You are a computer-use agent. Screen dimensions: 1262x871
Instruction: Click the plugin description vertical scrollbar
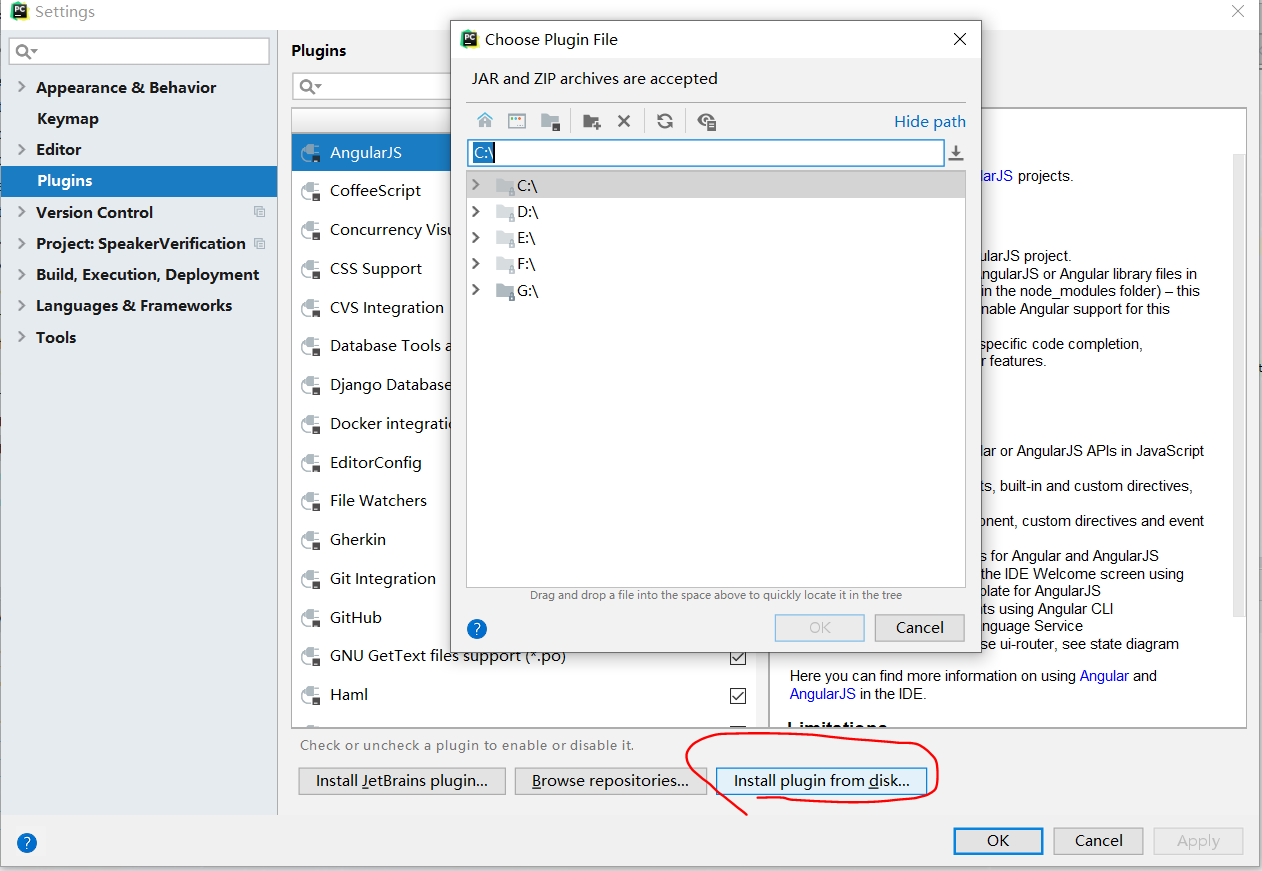[x=1239, y=385]
